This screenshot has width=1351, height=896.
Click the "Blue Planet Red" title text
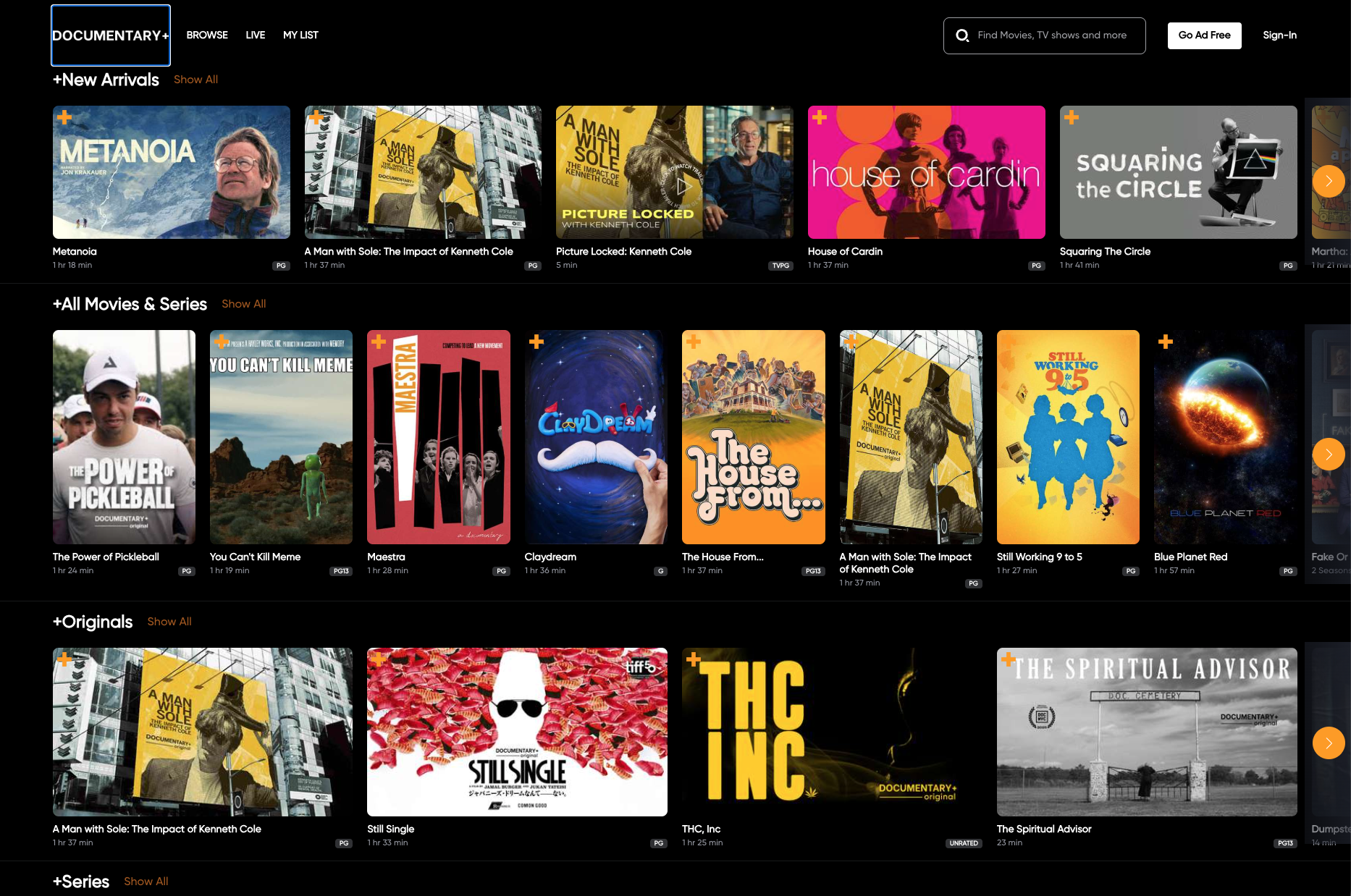click(x=1190, y=557)
